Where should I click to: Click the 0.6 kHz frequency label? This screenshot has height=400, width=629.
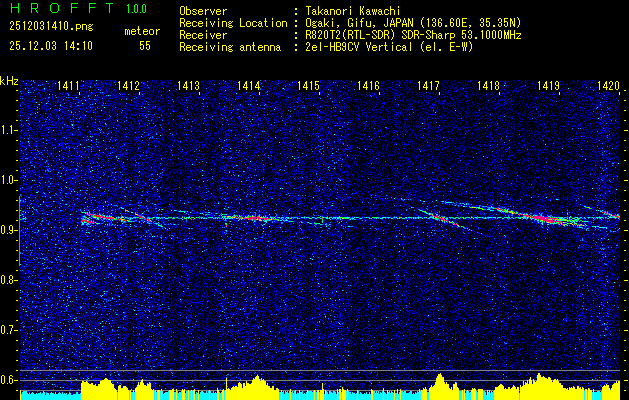(8, 380)
